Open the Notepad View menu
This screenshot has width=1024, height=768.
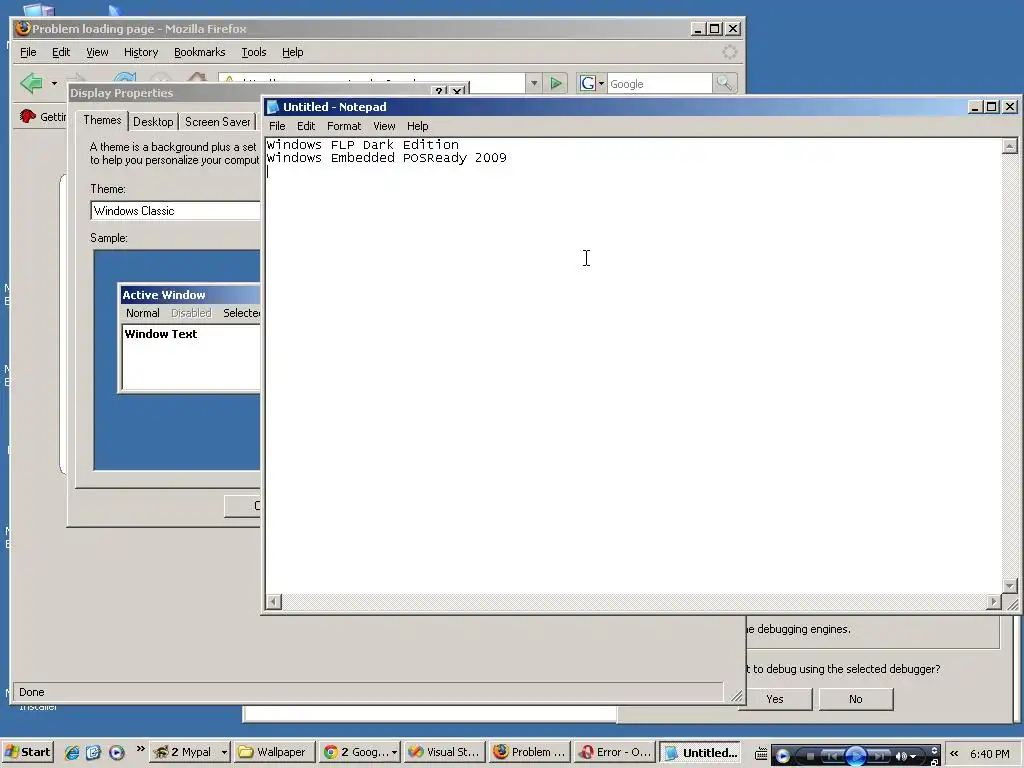click(x=384, y=126)
